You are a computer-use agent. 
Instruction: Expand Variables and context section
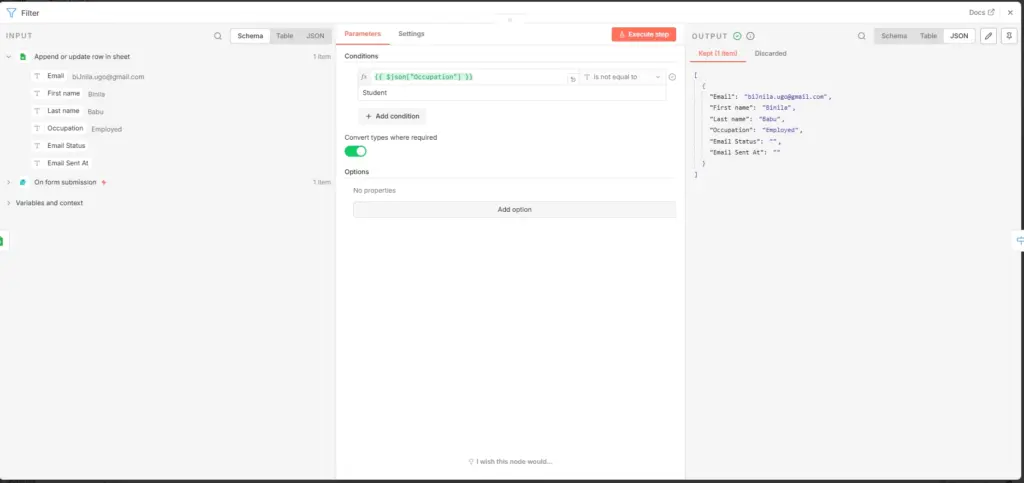[9, 203]
